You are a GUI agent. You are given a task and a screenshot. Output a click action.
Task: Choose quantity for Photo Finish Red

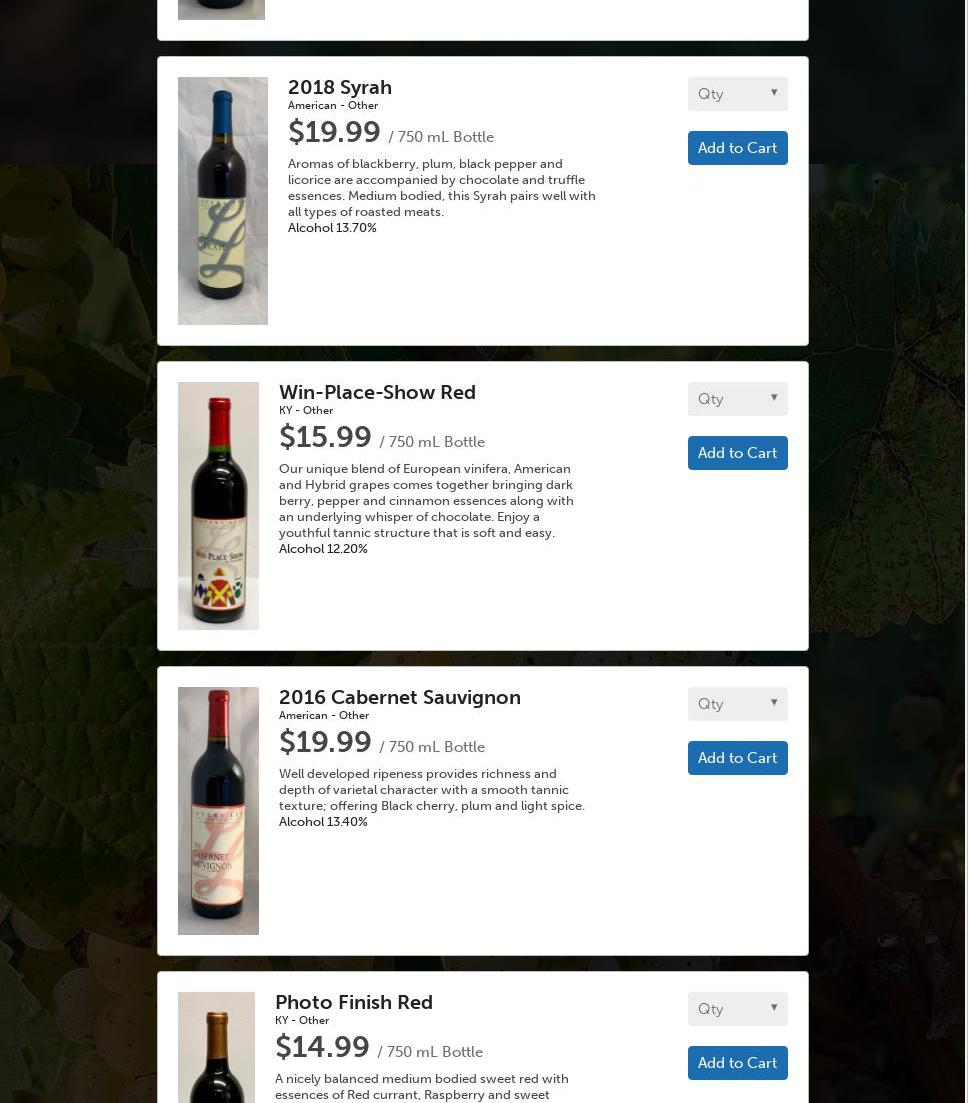737,1009
